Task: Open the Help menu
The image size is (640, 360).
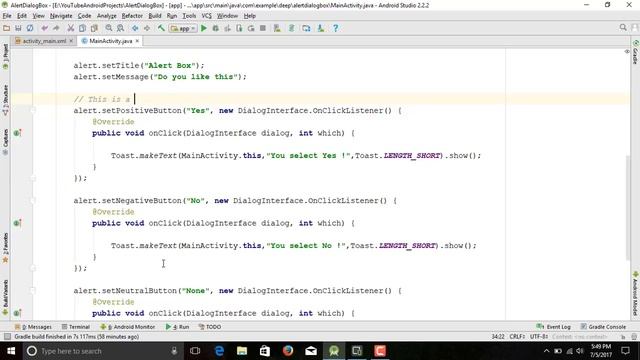Action: pos(249,16)
